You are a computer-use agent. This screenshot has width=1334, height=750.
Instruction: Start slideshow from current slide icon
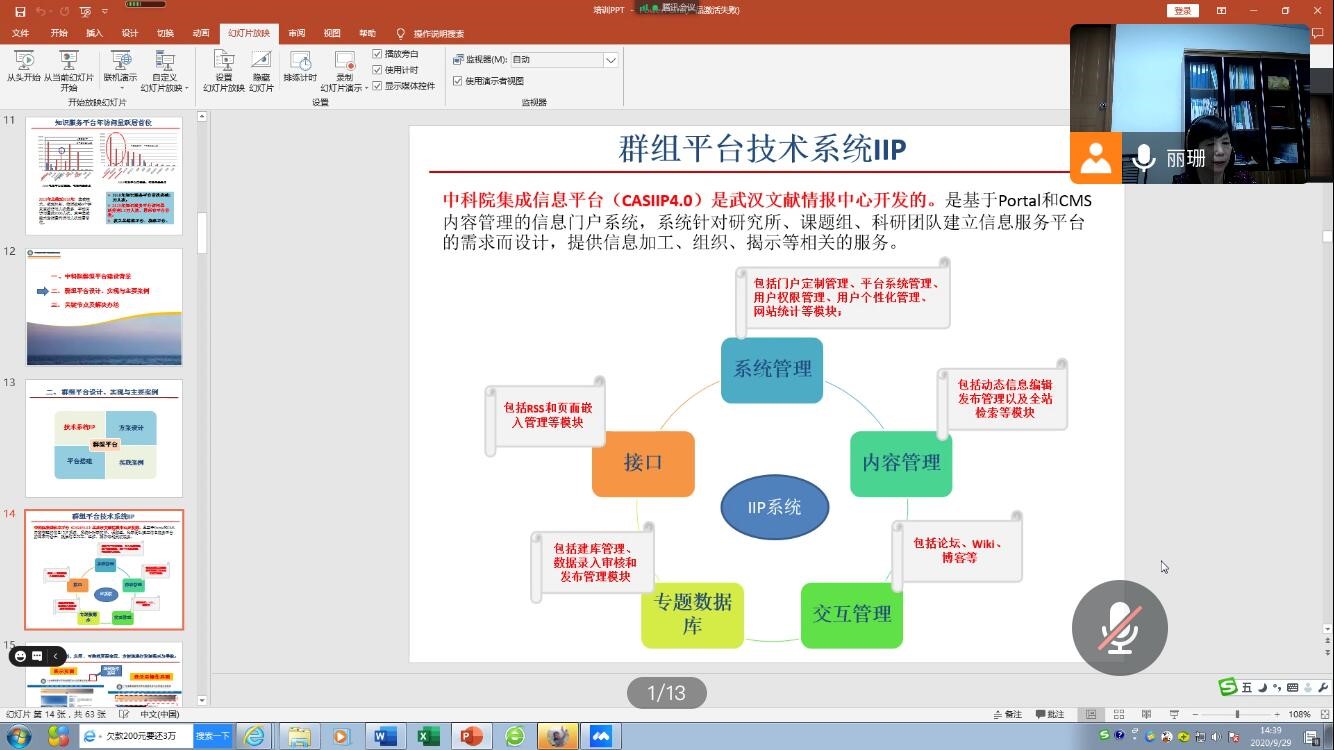(x=68, y=61)
